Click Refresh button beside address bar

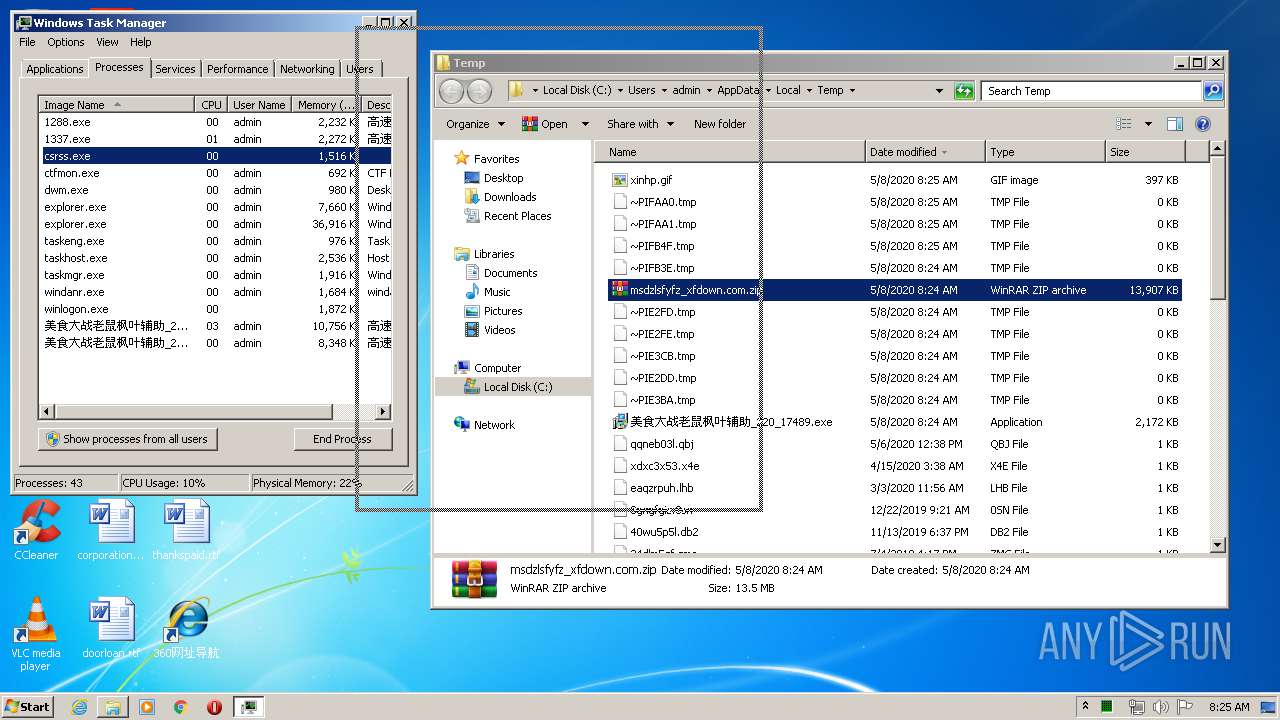tap(964, 91)
